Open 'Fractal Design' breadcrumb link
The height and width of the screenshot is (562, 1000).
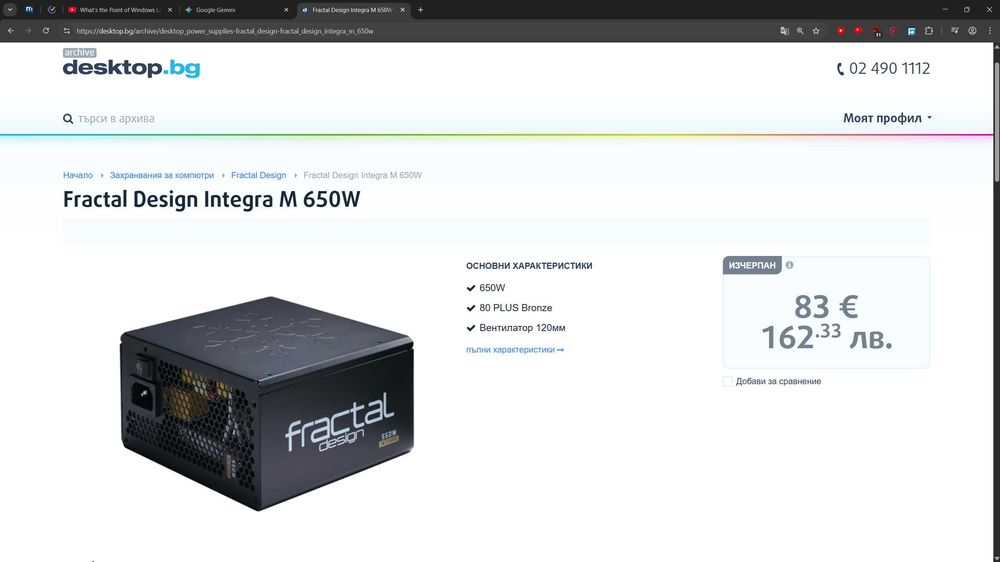click(x=258, y=175)
